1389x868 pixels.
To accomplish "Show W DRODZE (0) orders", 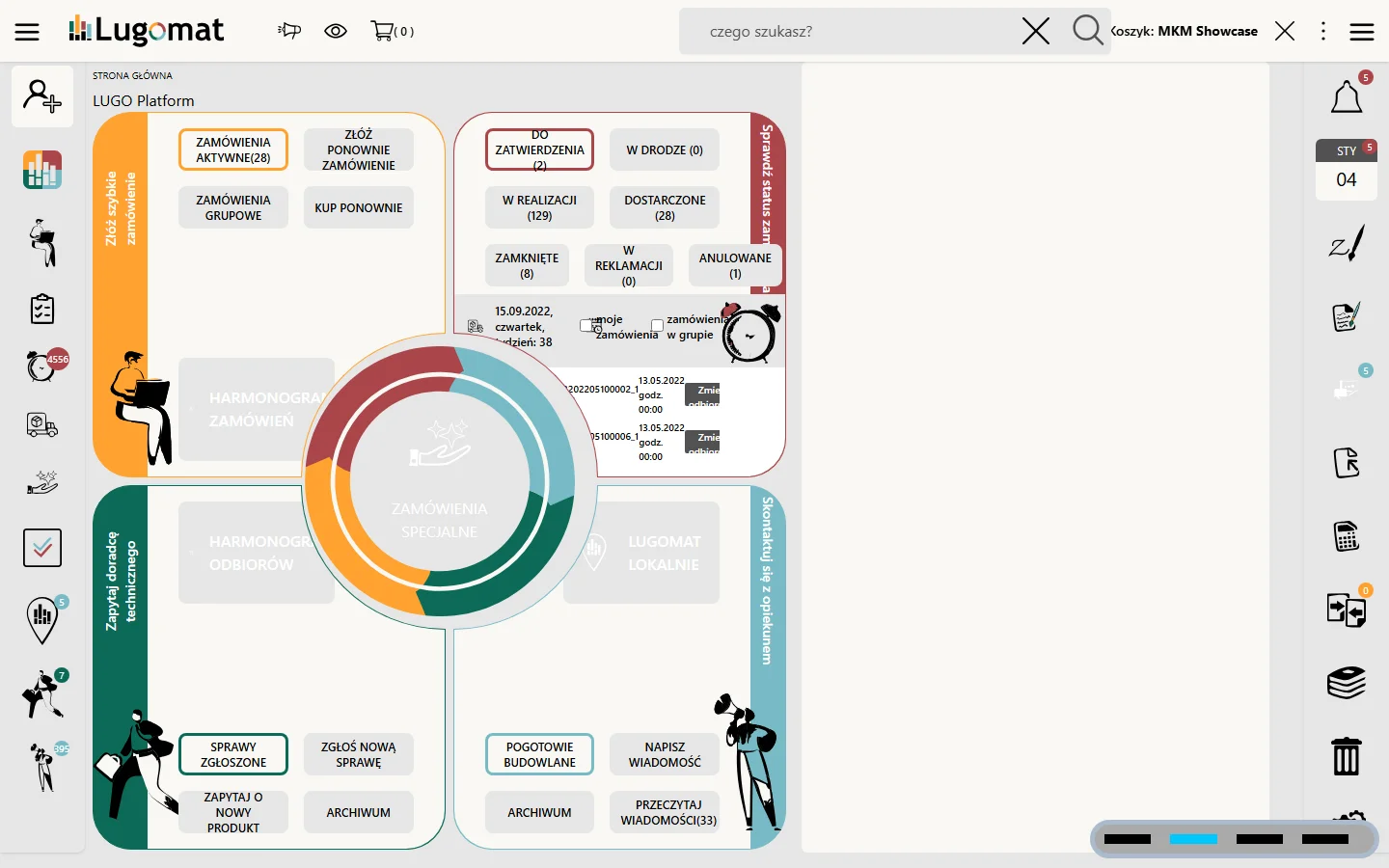I will point(665,150).
